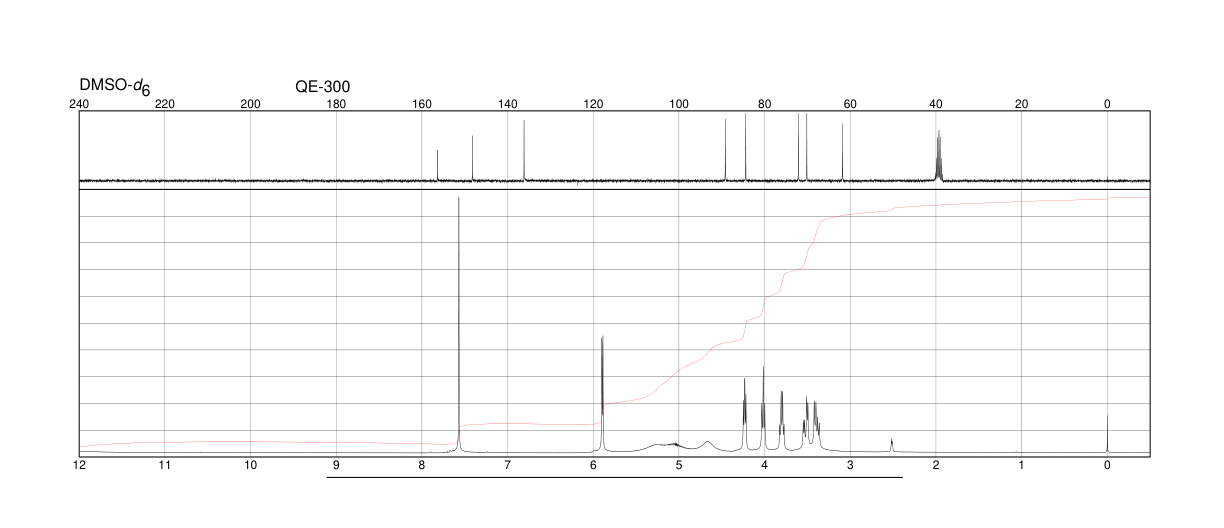The width and height of the screenshot is (1224, 528).
Task: Click the tall singlet peak near 7.6 ppm
Action: 459,325
